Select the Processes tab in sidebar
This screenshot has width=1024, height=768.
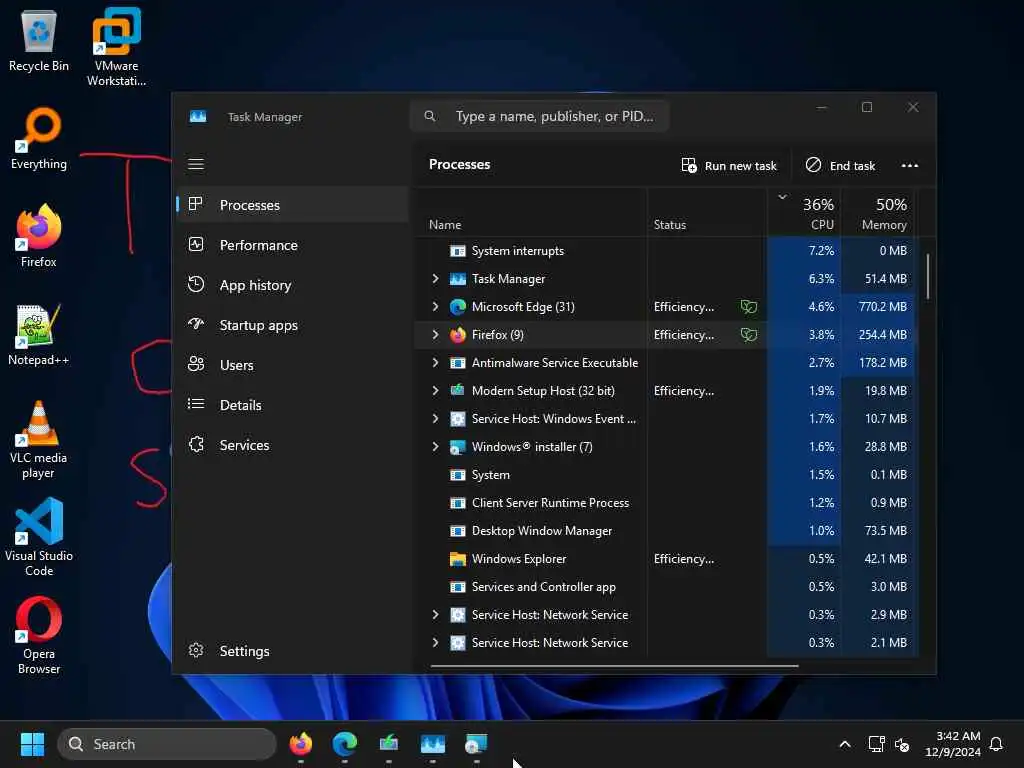[x=293, y=205]
